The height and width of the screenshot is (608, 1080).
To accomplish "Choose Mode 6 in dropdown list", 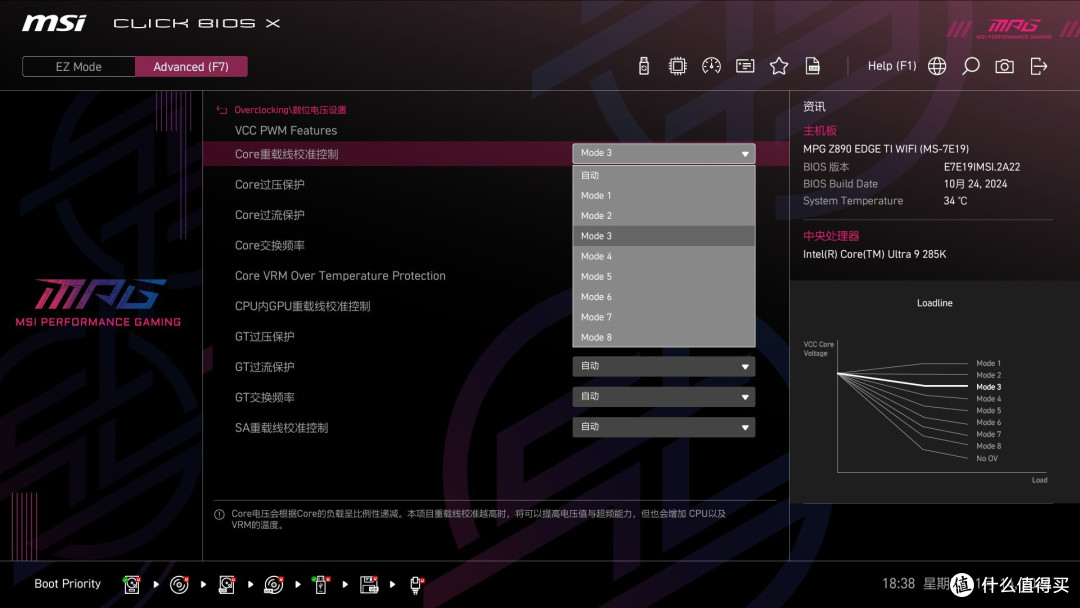I will (664, 297).
